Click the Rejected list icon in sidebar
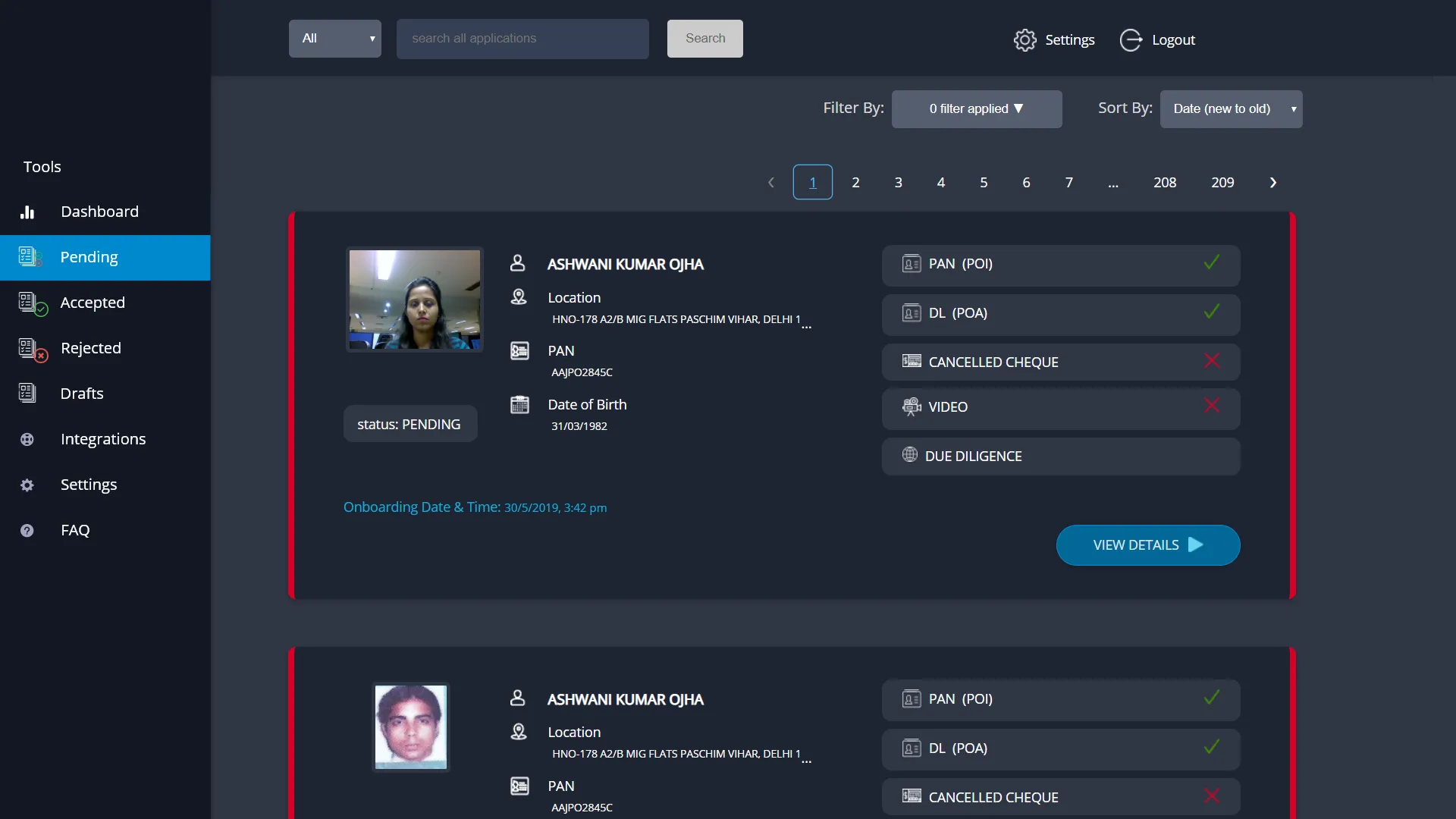The height and width of the screenshot is (819, 1456). [x=32, y=349]
